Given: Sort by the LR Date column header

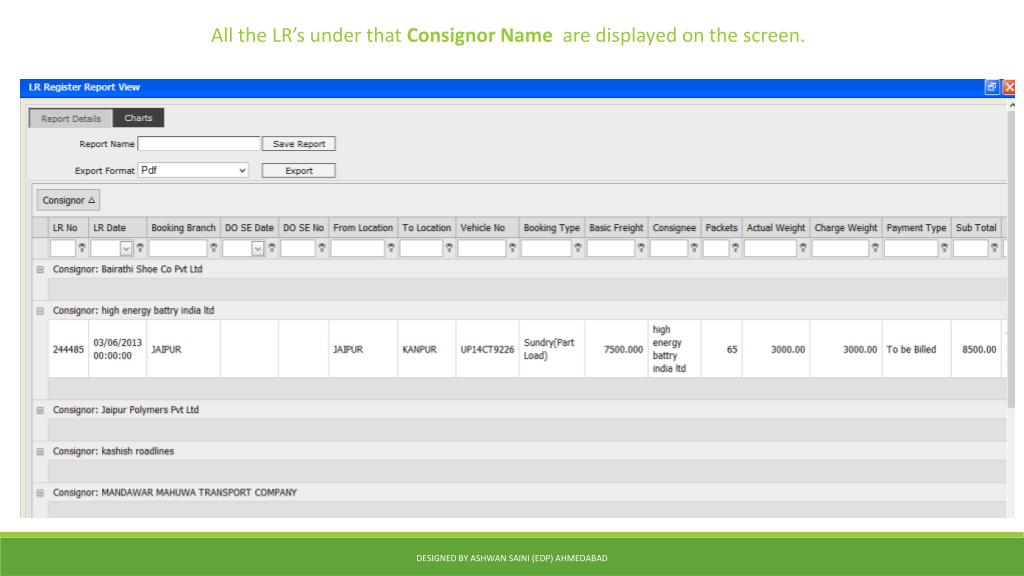Looking at the screenshot, I should click(118, 227).
